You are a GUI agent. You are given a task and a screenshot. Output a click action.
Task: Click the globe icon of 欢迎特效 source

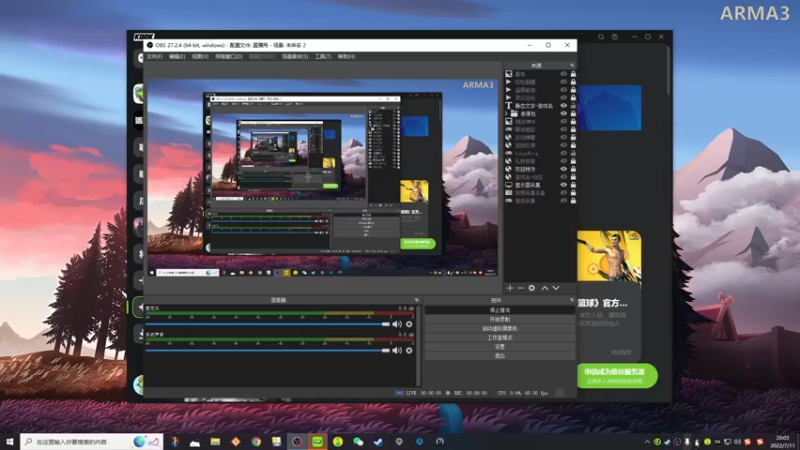click(509, 169)
